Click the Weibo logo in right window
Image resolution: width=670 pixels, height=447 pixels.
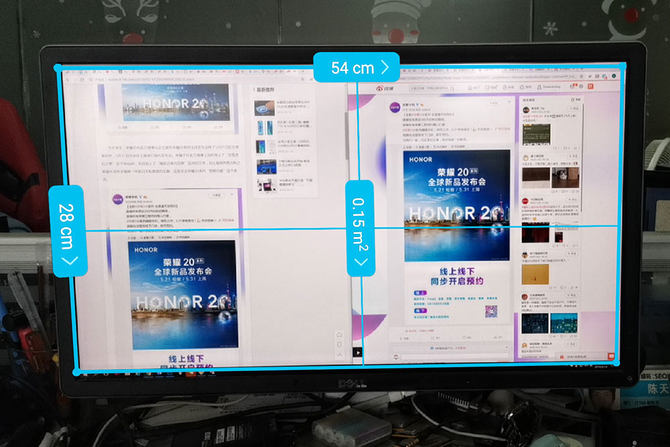click(385, 88)
